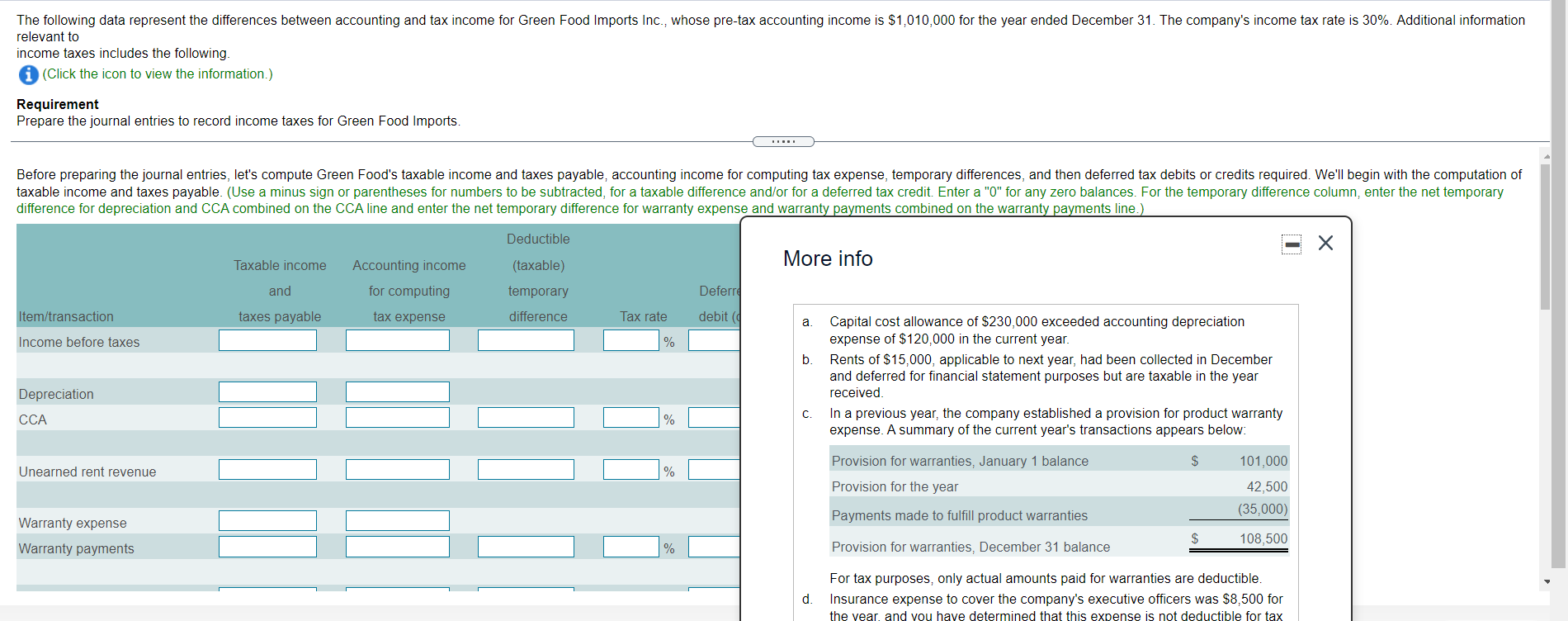
Task: Click the 'More info' heading
Action: point(828,258)
